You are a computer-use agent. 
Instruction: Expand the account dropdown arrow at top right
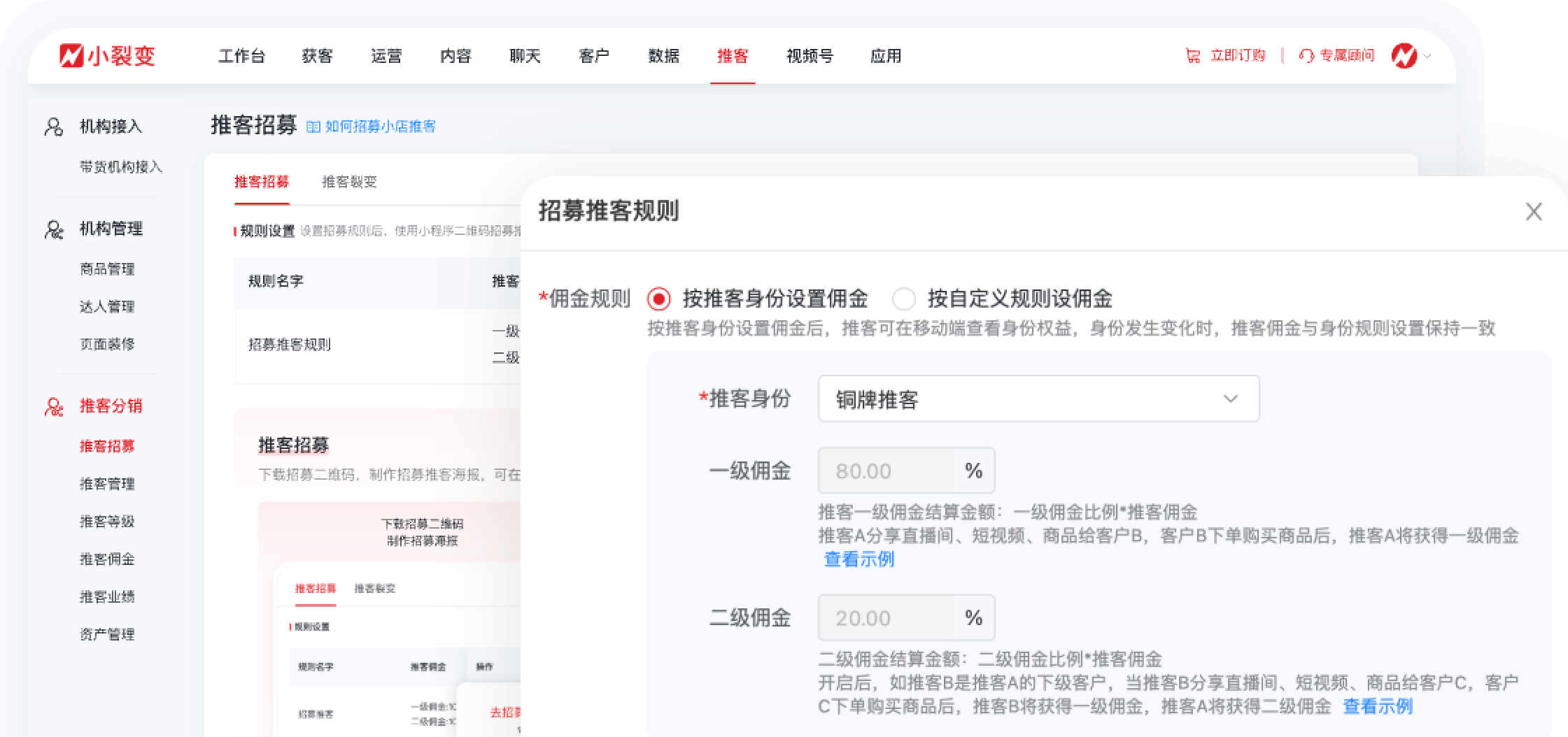tap(1427, 57)
